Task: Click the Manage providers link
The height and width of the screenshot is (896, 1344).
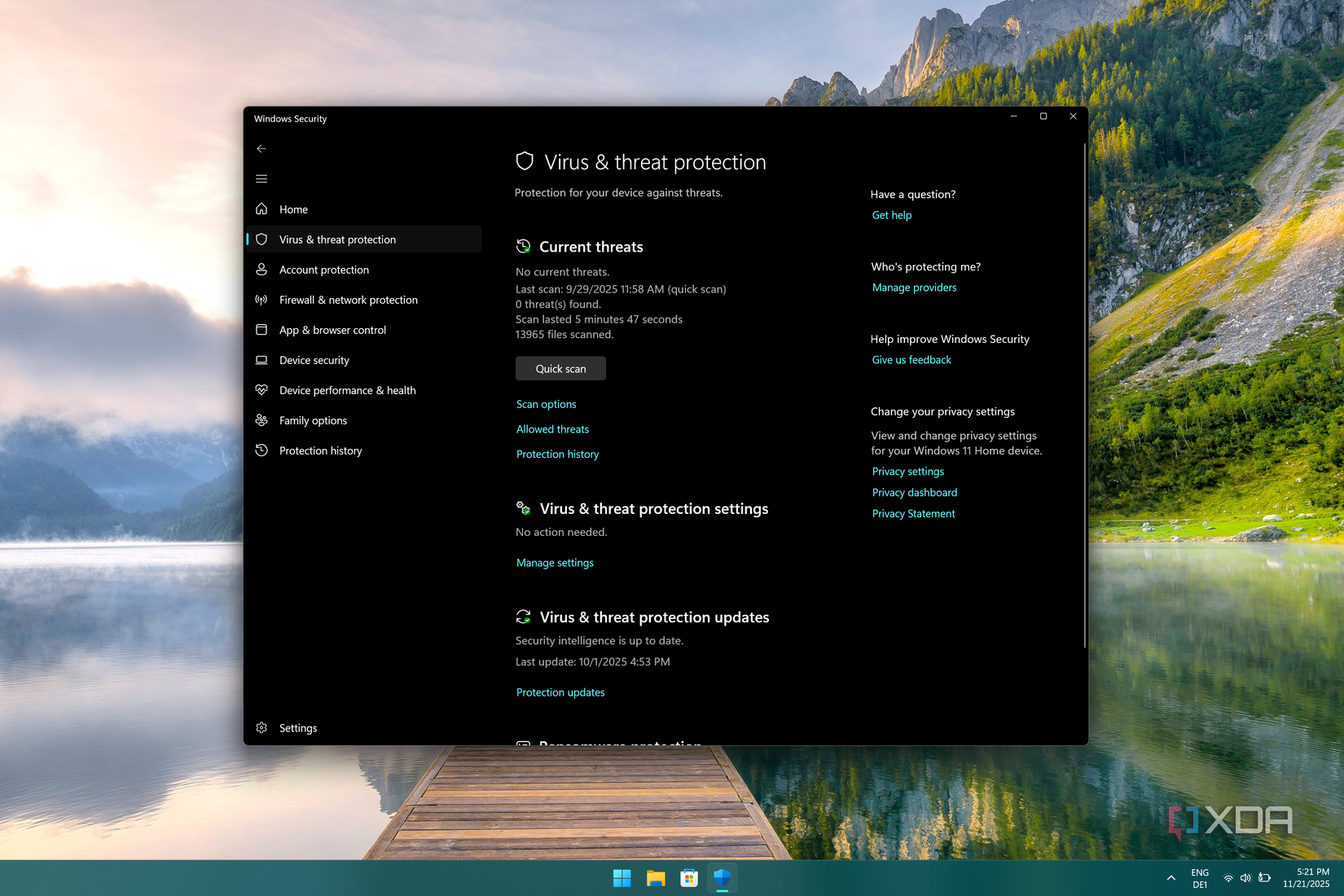Action: (x=914, y=288)
